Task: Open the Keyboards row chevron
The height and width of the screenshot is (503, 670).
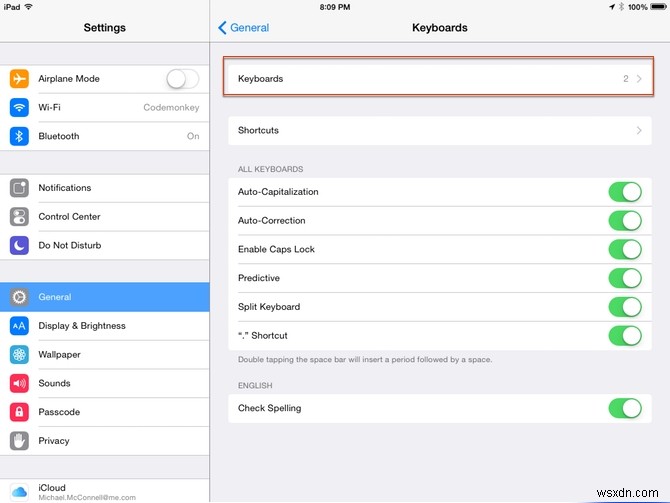Action: point(639,79)
